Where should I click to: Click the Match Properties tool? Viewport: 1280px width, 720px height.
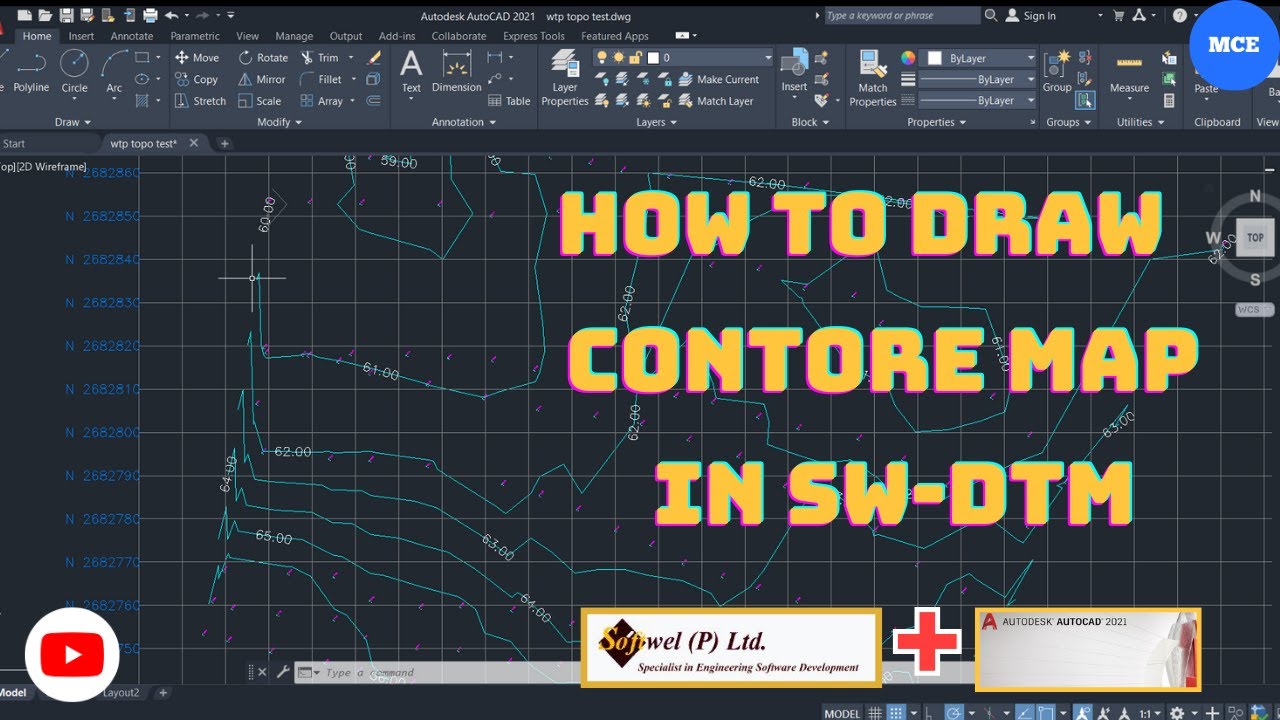pos(873,78)
